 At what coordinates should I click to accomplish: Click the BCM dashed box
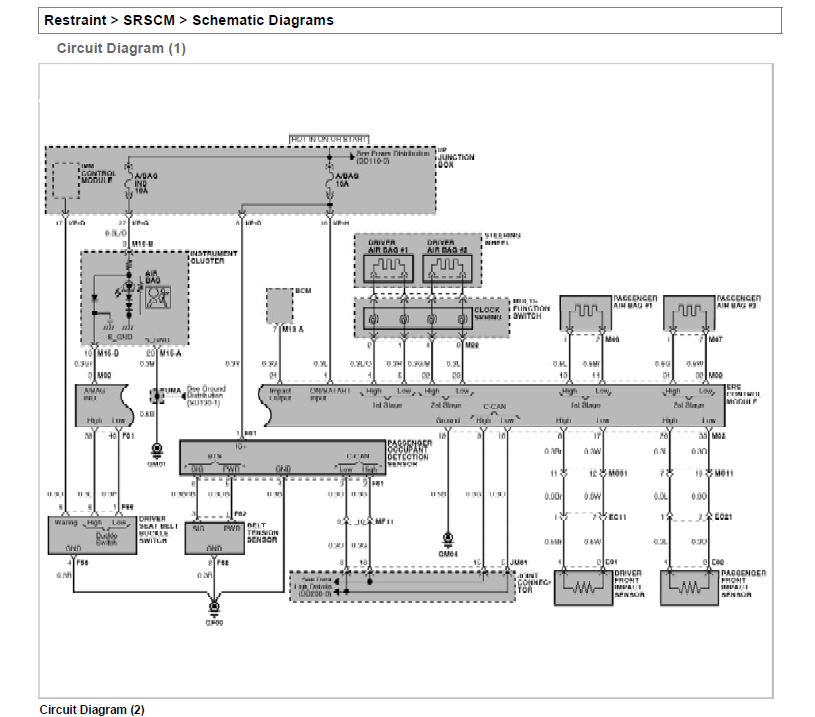279,306
